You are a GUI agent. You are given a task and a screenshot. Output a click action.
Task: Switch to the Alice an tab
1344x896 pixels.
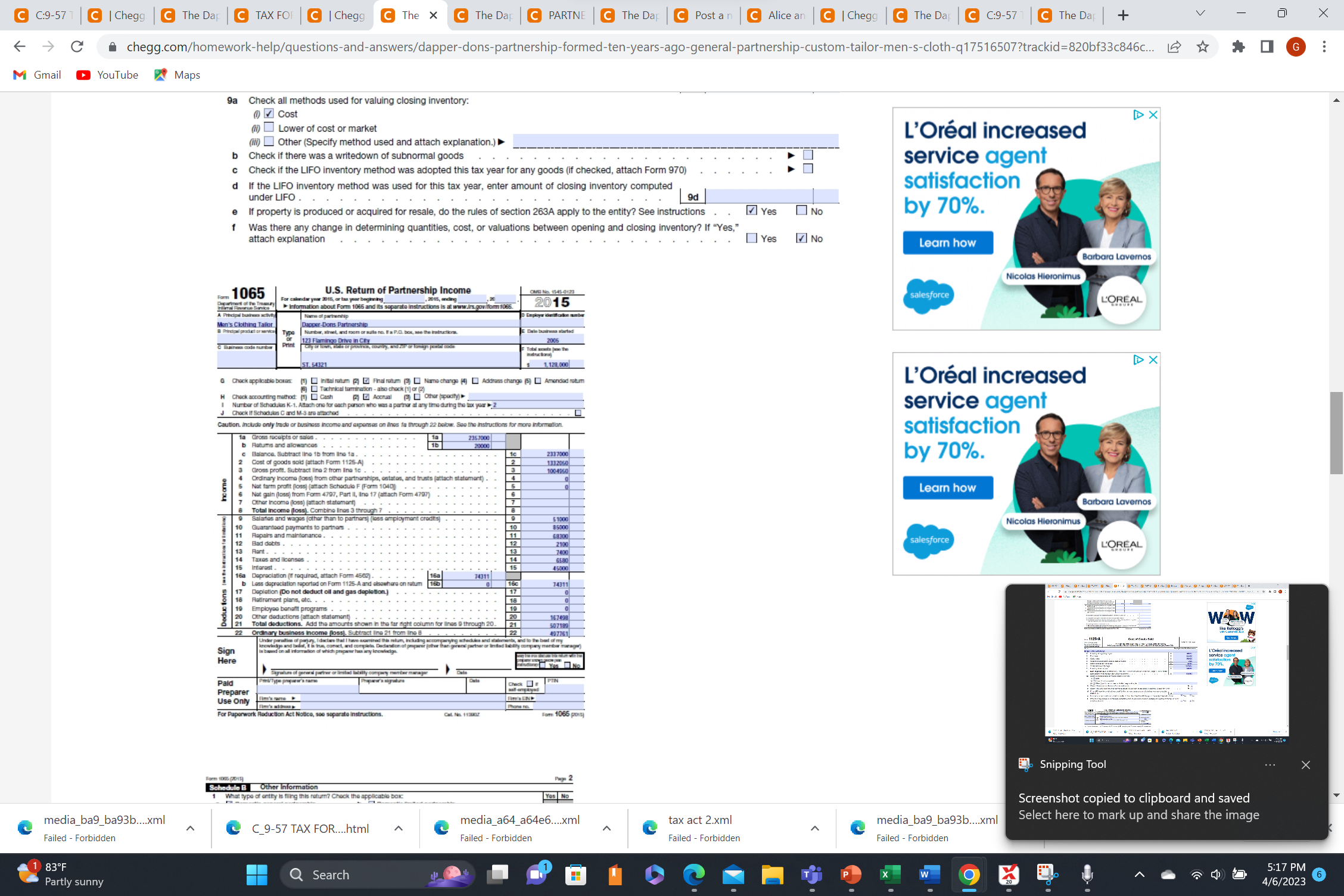777,15
